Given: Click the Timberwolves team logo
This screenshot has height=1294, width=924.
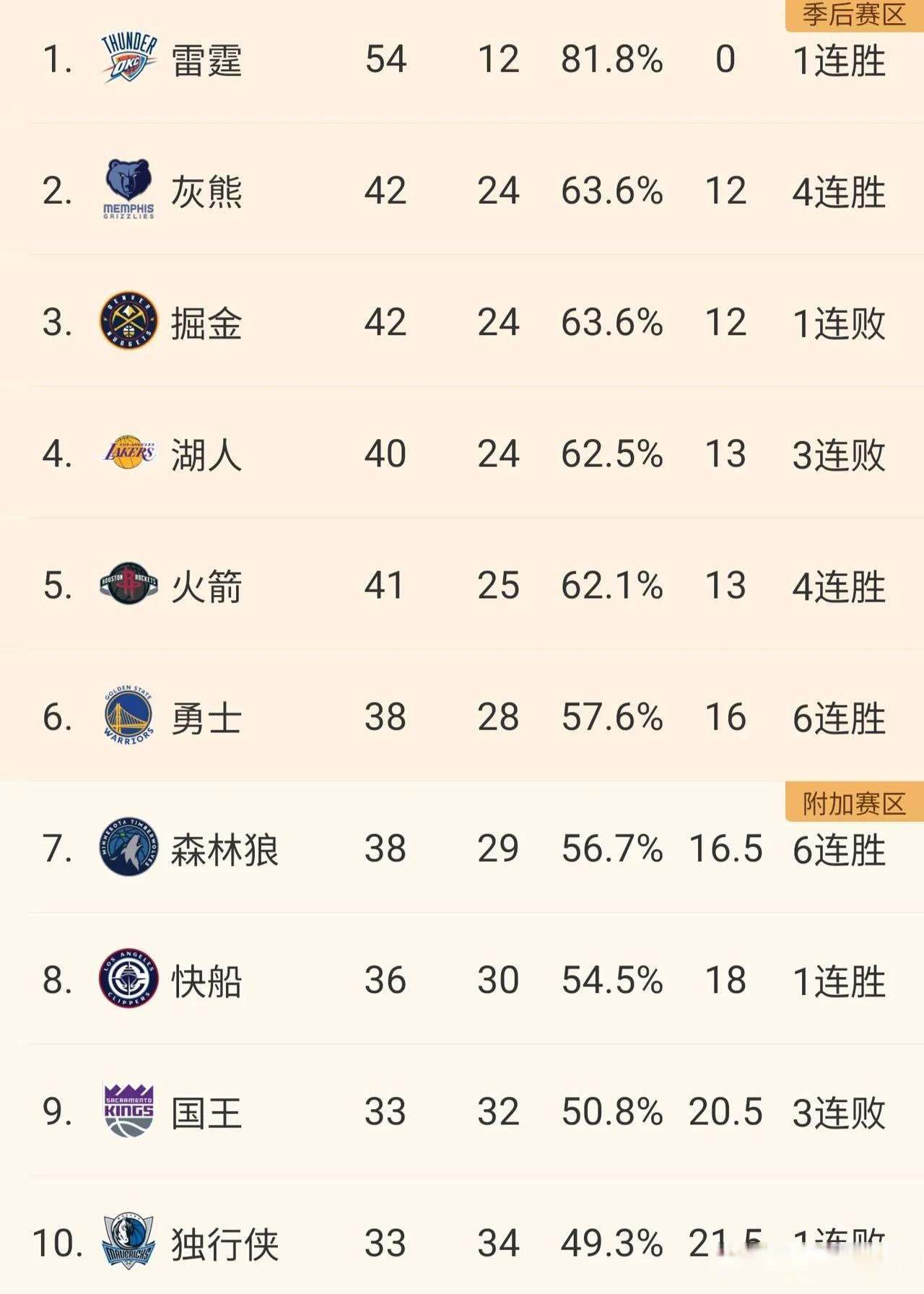Looking at the screenshot, I should pyautogui.click(x=127, y=849).
